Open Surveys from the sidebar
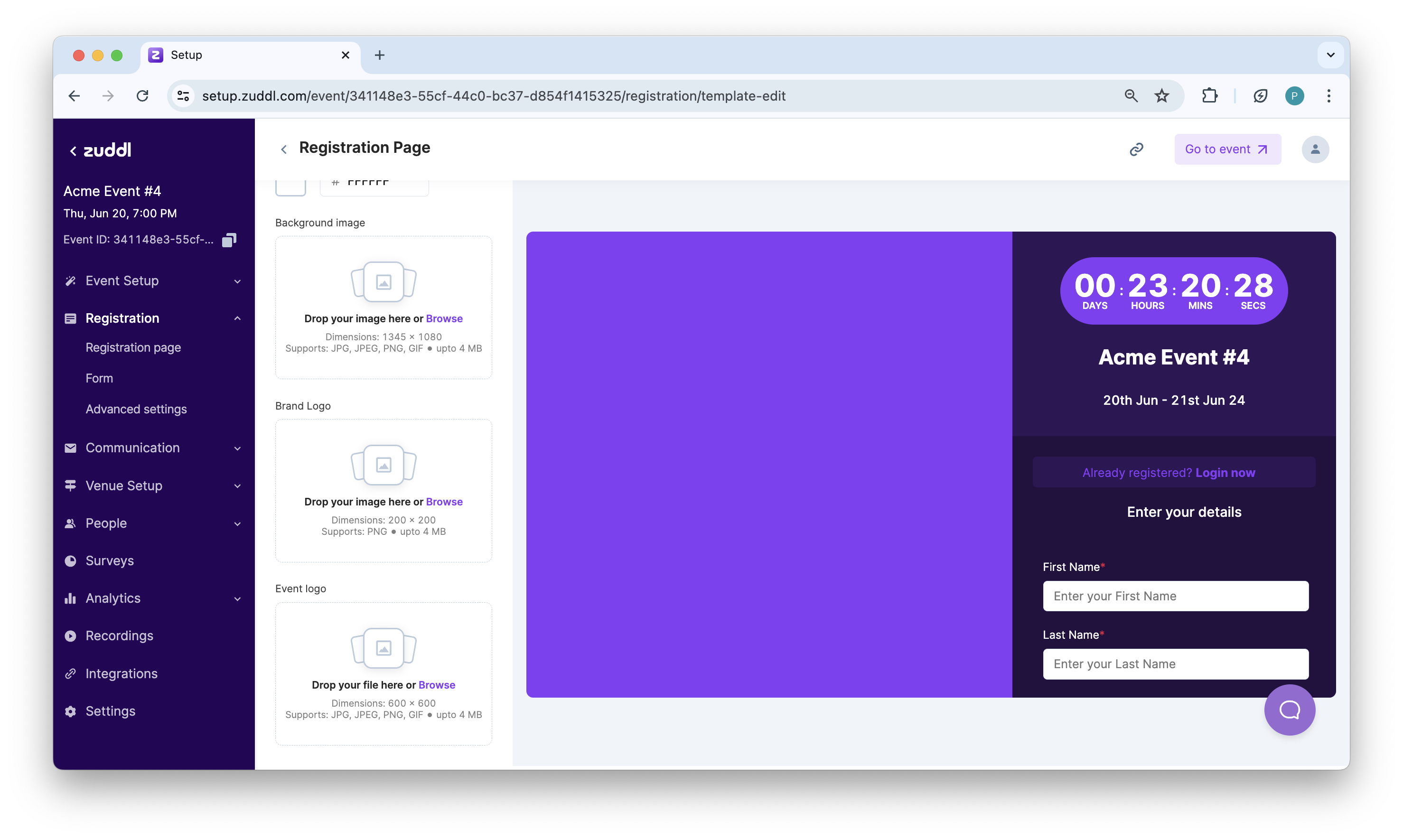The height and width of the screenshot is (840, 1403). pyautogui.click(x=109, y=560)
